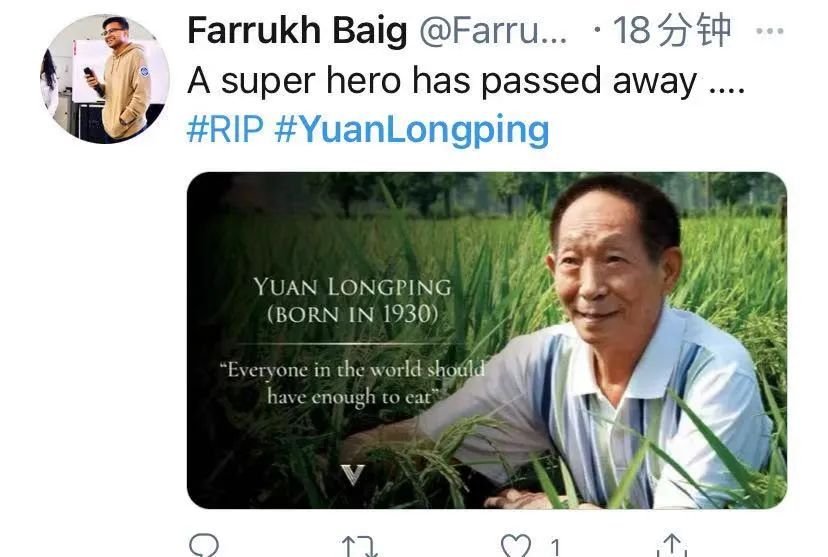The width and height of the screenshot is (828, 557).
Task: Retweet this post using the retweet icon
Action: click(x=360, y=546)
